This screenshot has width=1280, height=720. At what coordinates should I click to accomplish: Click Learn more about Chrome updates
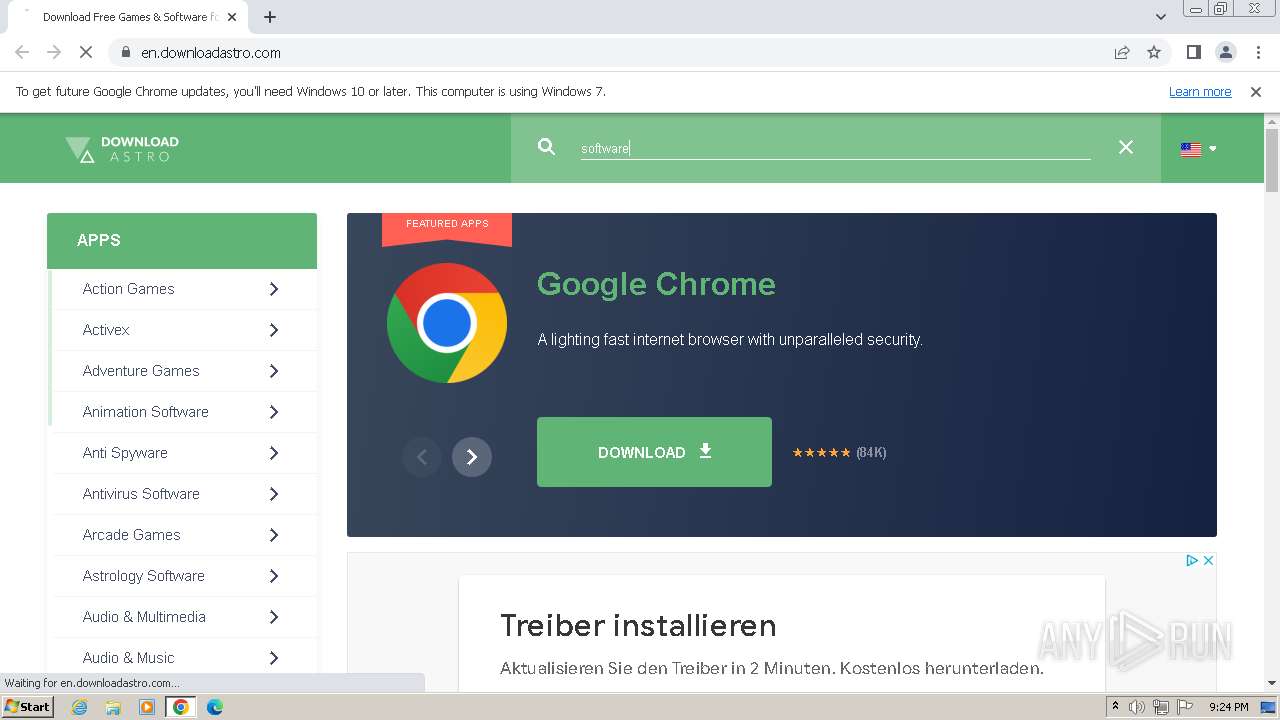point(1200,92)
